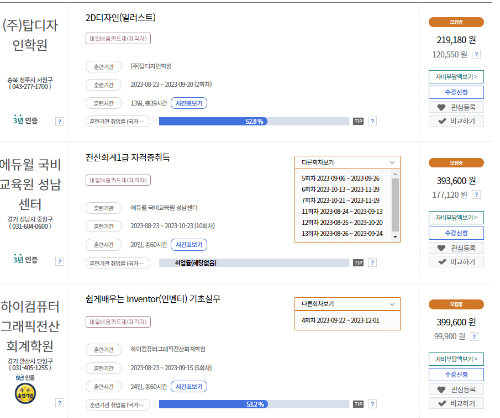Image resolution: width=500 pixels, height=418 pixels.
Task: Select 7회차 2023-10-21 session option
Action: coord(340,201)
